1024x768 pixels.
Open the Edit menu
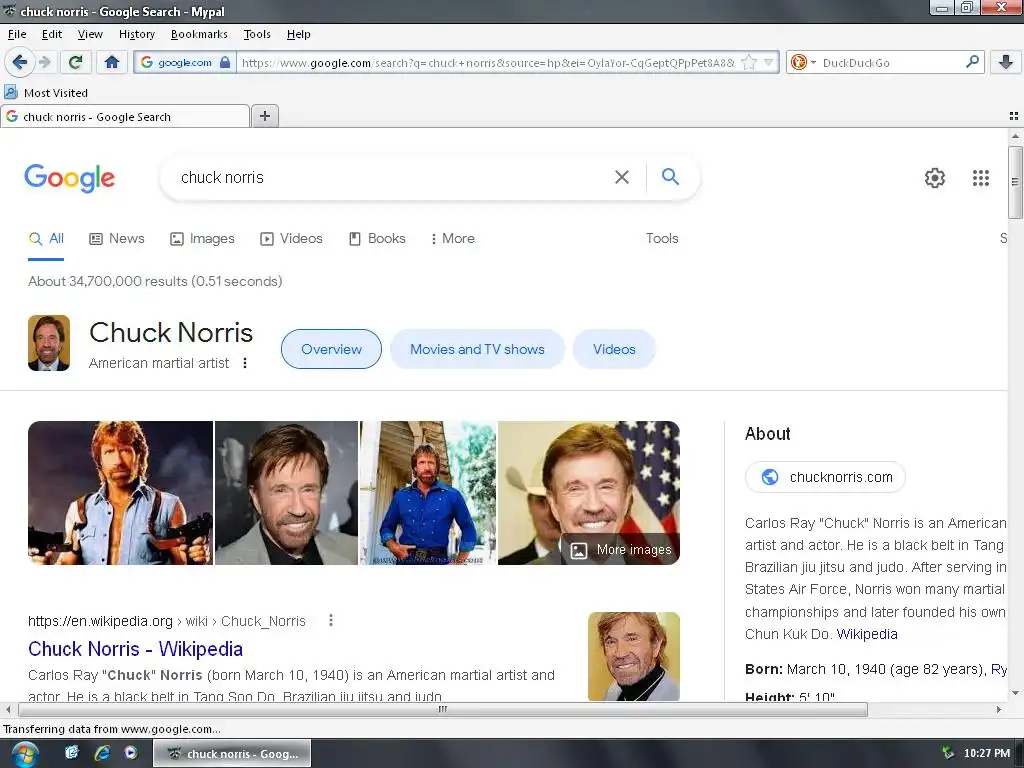tap(52, 34)
